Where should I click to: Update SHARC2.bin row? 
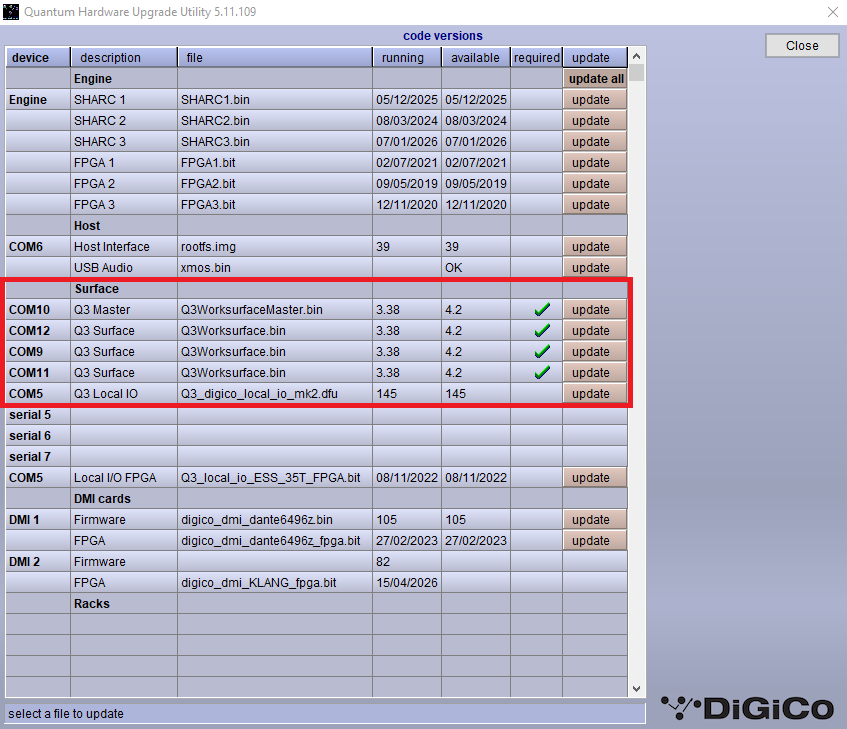(595, 121)
